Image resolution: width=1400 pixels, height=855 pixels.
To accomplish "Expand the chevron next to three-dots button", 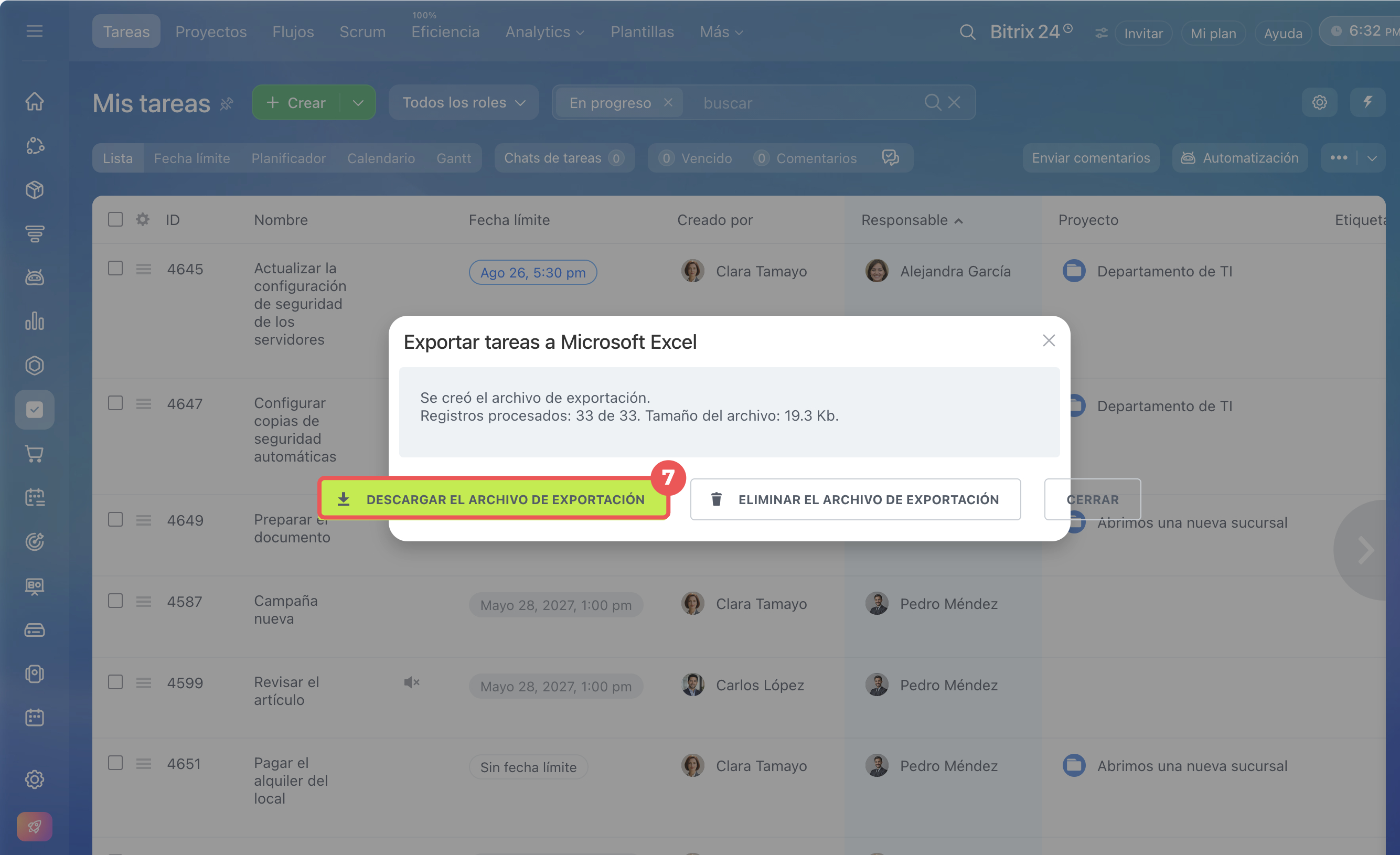I will coord(1372,158).
